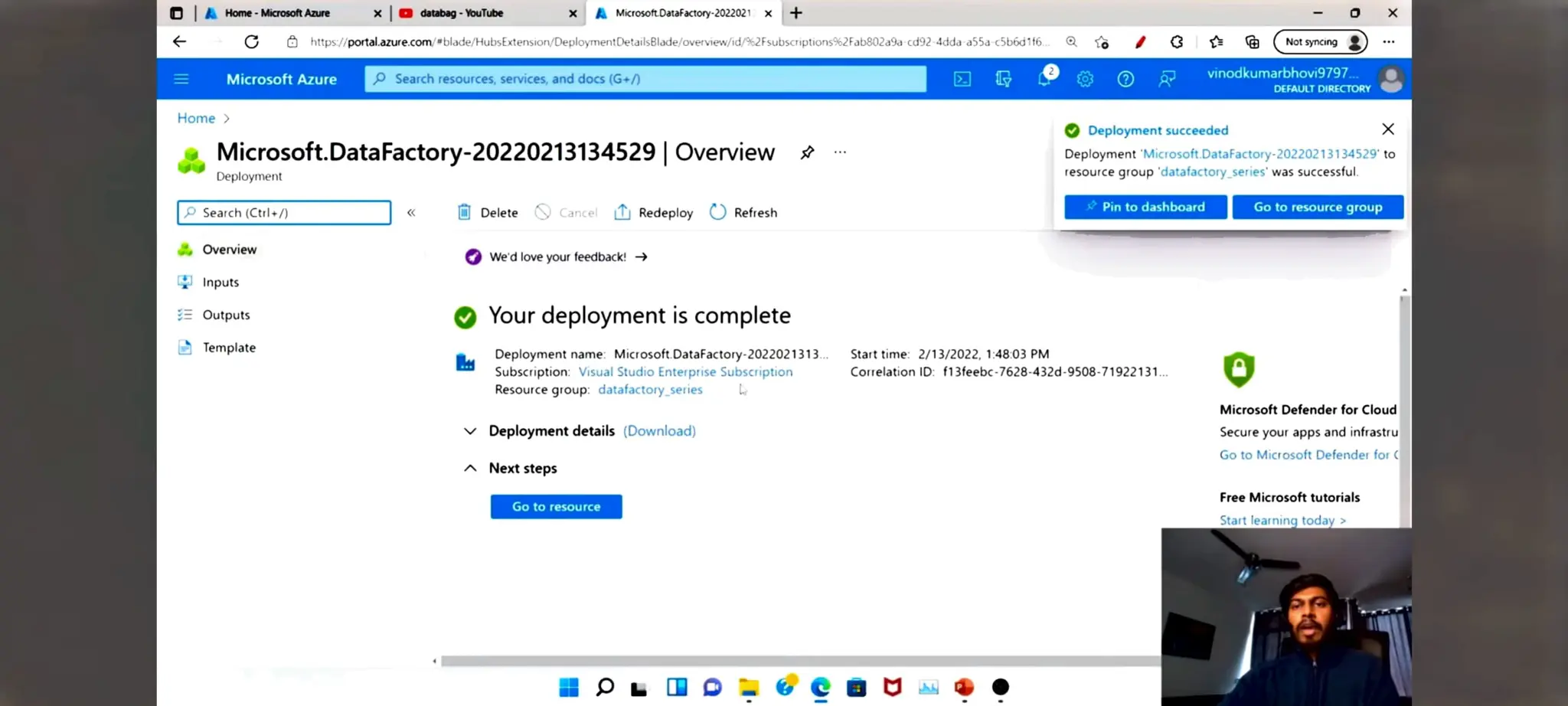The width and height of the screenshot is (1568, 706).
Task: Click the browser back arrow
Action: pyautogui.click(x=179, y=42)
